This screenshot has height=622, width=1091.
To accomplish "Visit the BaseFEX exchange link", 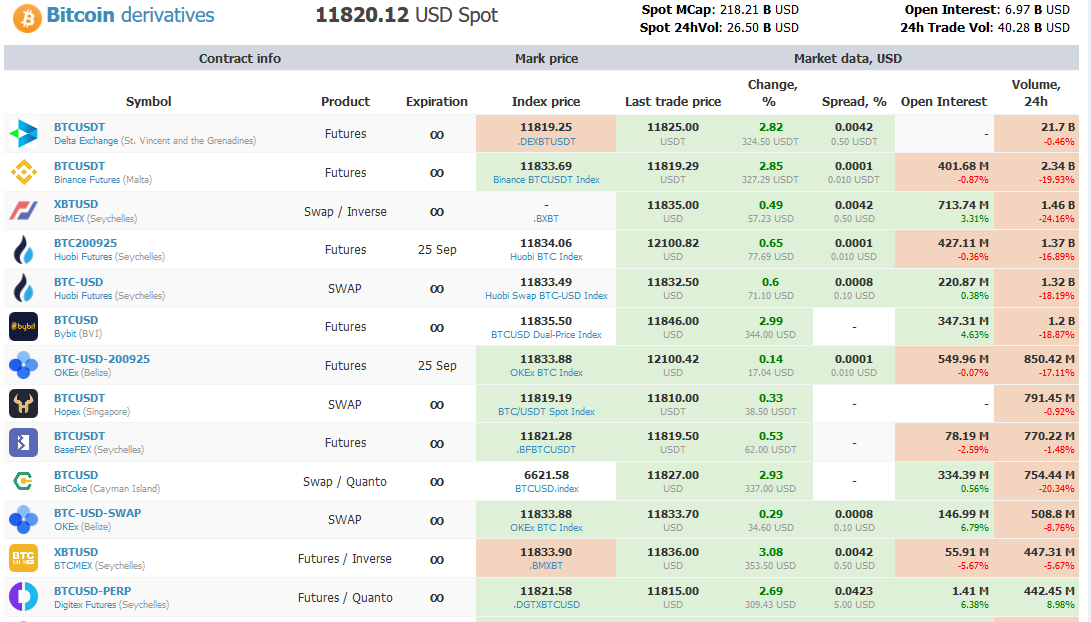I will [x=74, y=450].
